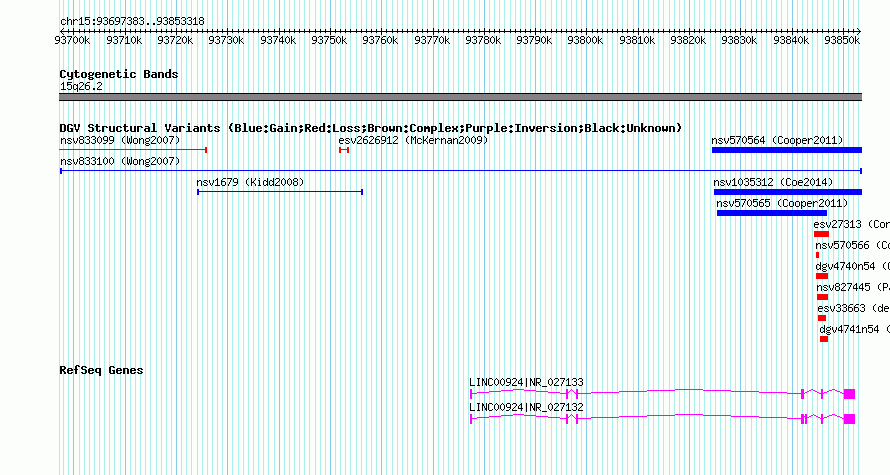Select the blue nsv570564 gain bar
Screen dimensions: 890x475
click(x=787, y=150)
